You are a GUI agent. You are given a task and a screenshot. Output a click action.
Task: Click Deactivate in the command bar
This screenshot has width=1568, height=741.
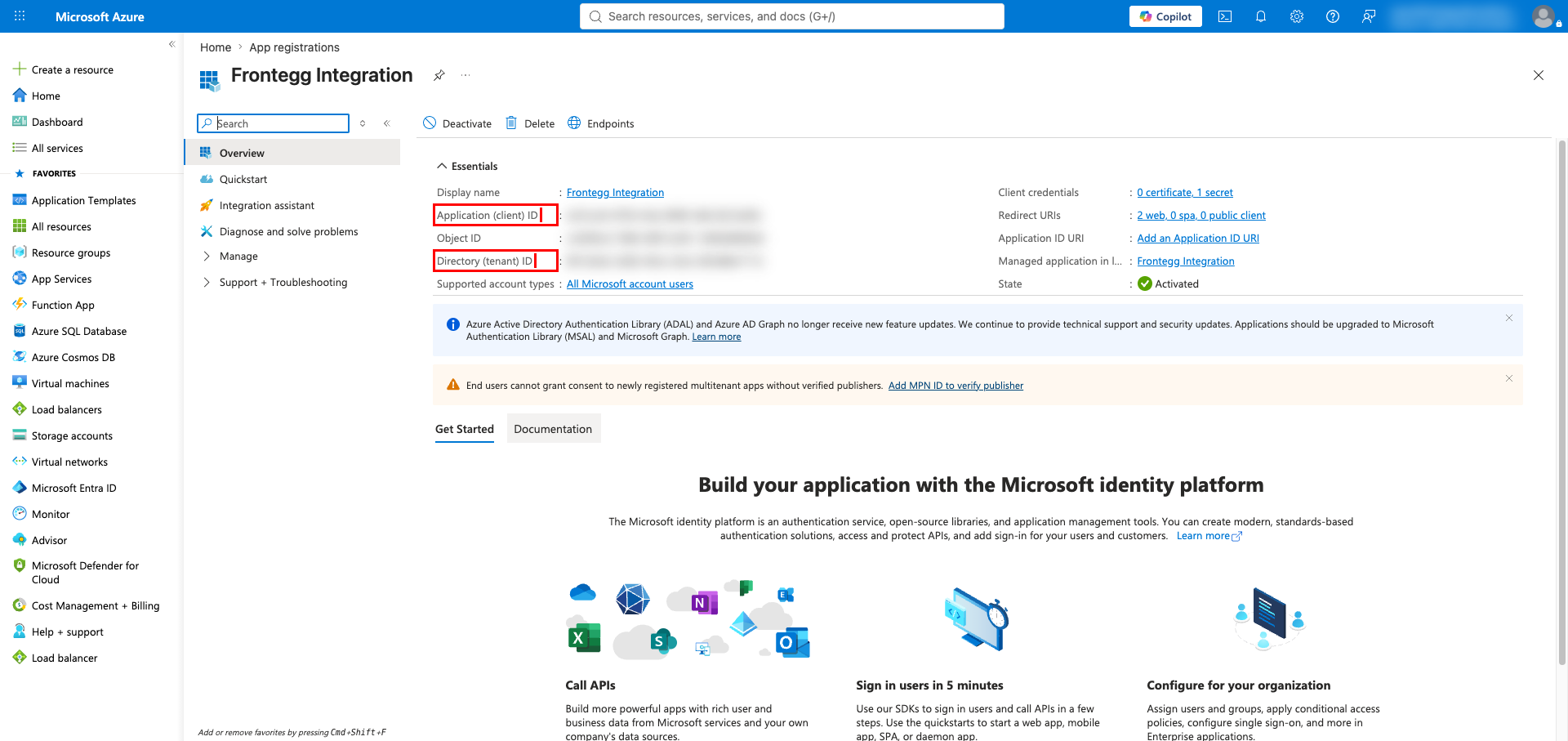click(x=457, y=123)
